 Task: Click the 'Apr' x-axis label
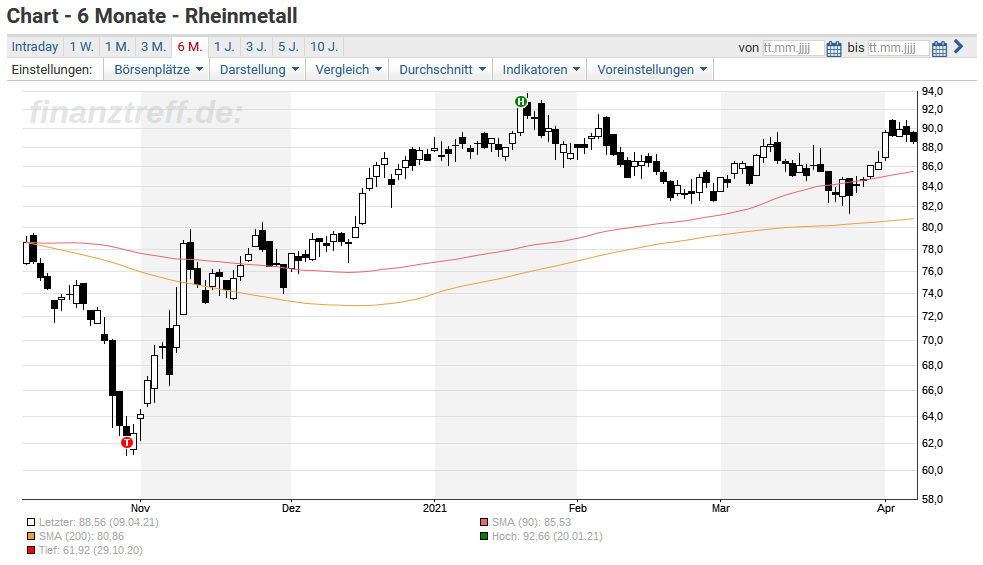tap(886, 508)
